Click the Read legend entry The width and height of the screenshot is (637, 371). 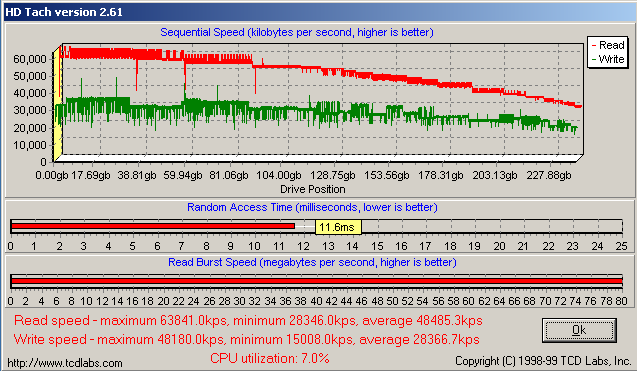point(608,45)
